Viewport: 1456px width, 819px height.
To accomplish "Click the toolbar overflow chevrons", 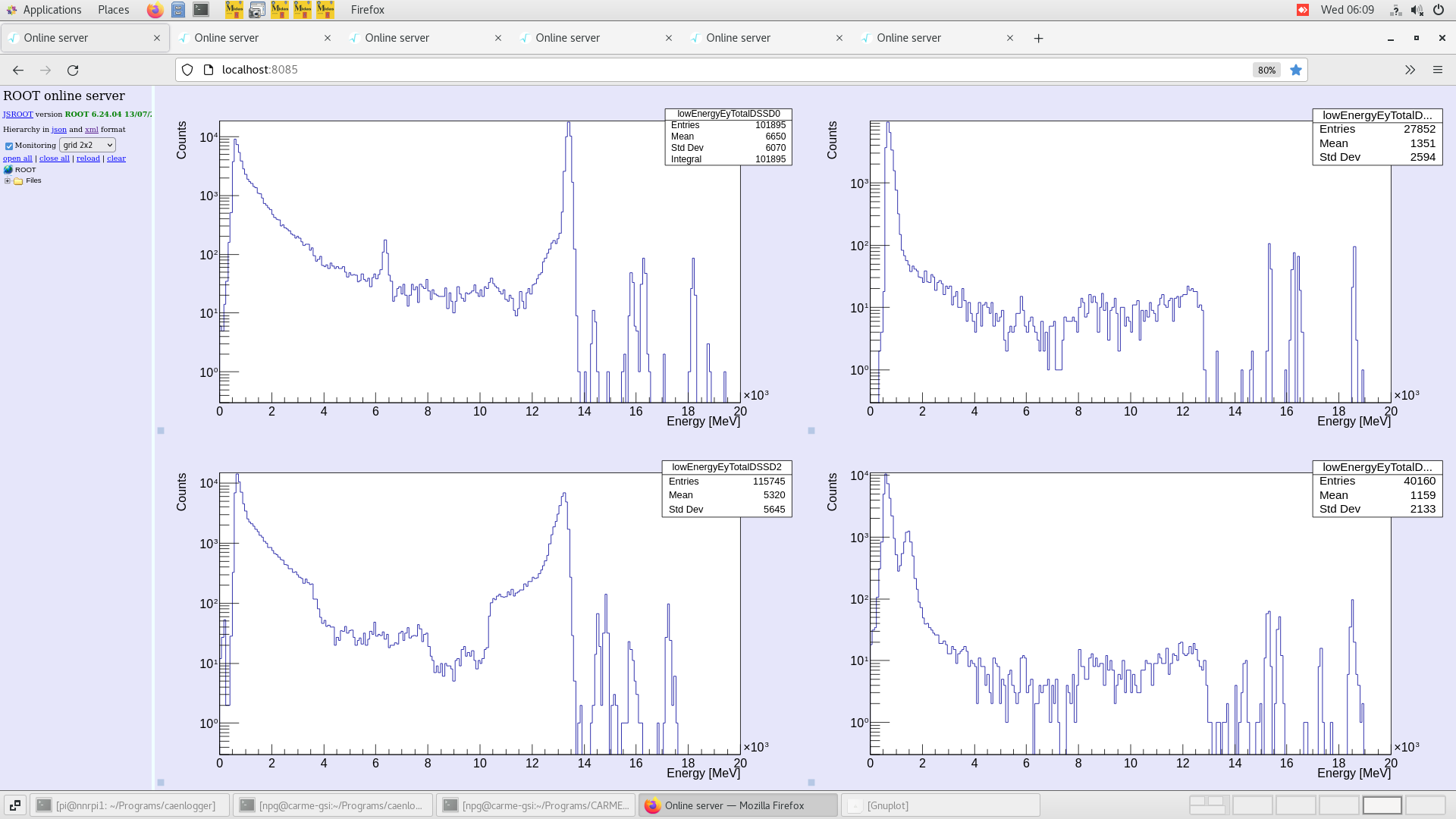I will pyautogui.click(x=1410, y=70).
